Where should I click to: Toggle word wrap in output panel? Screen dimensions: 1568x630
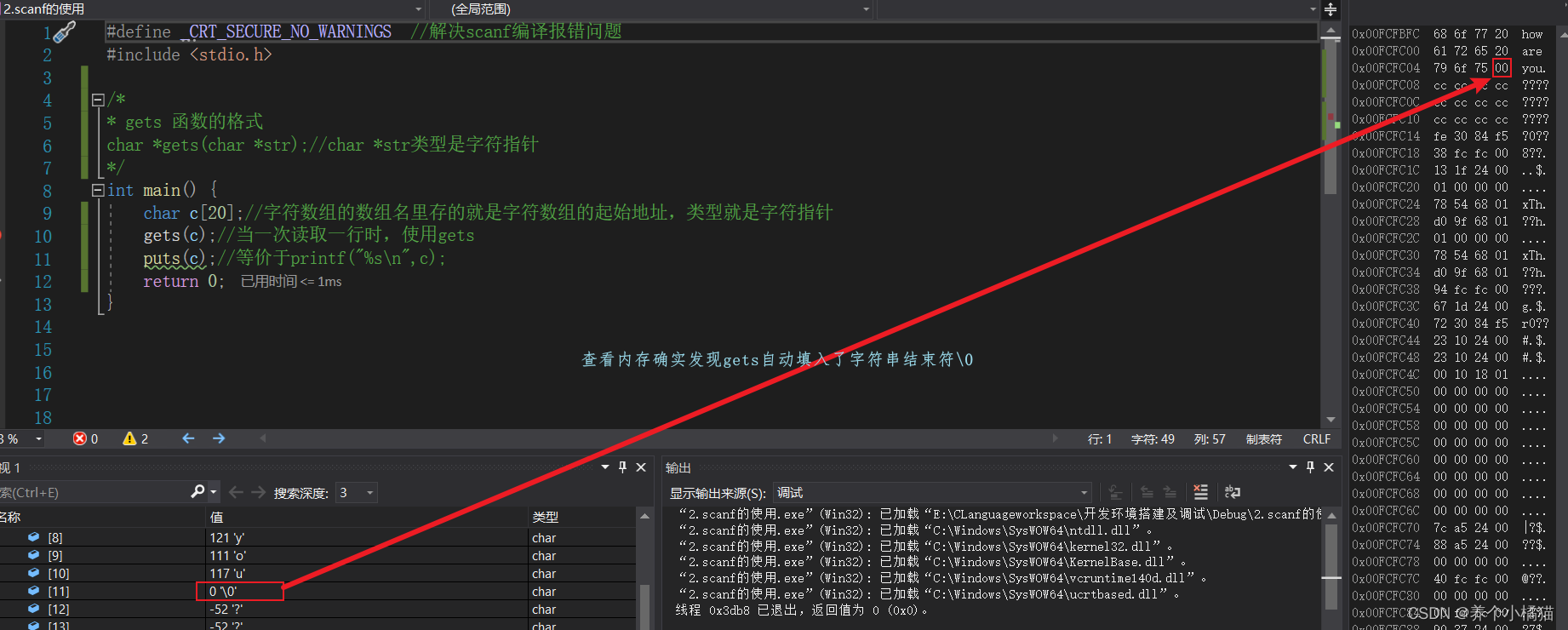coord(1232,492)
